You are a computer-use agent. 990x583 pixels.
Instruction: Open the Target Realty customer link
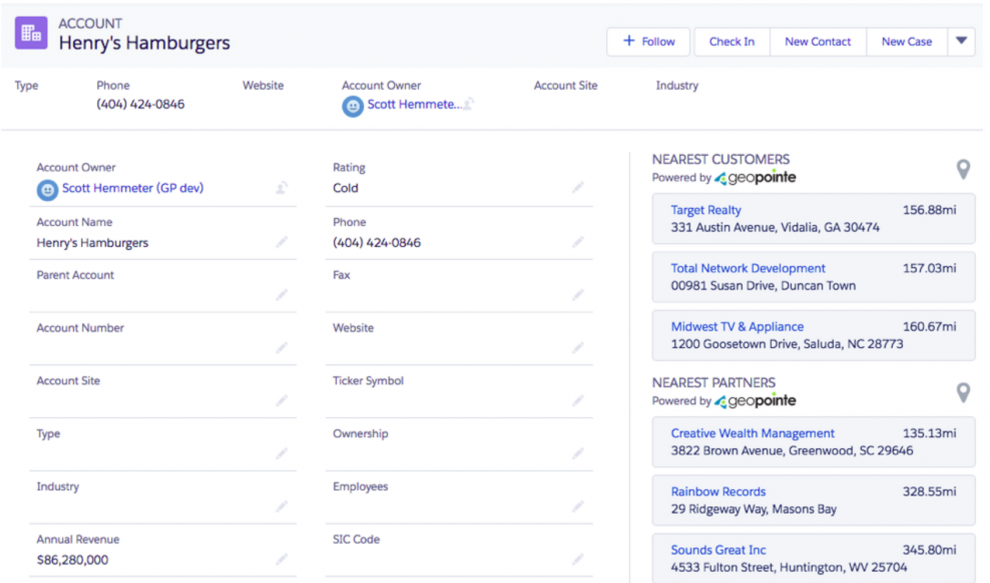(706, 210)
